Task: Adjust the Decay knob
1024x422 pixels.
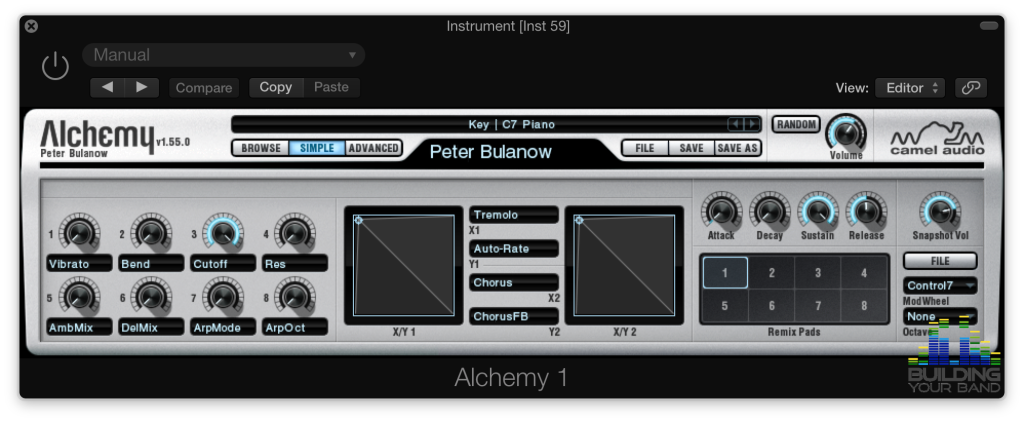Action: tap(770, 210)
